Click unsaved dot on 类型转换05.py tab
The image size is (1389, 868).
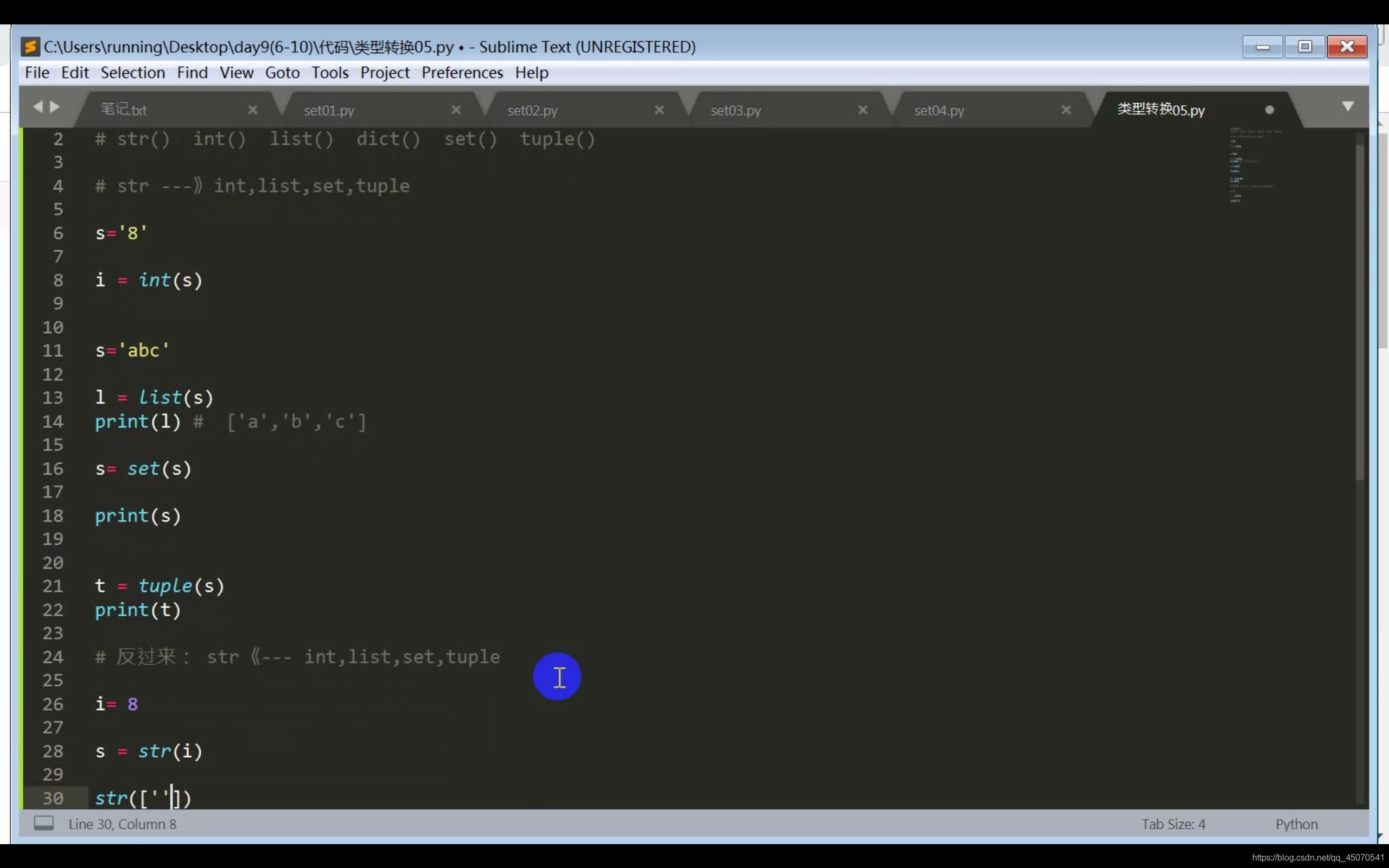1269,110
